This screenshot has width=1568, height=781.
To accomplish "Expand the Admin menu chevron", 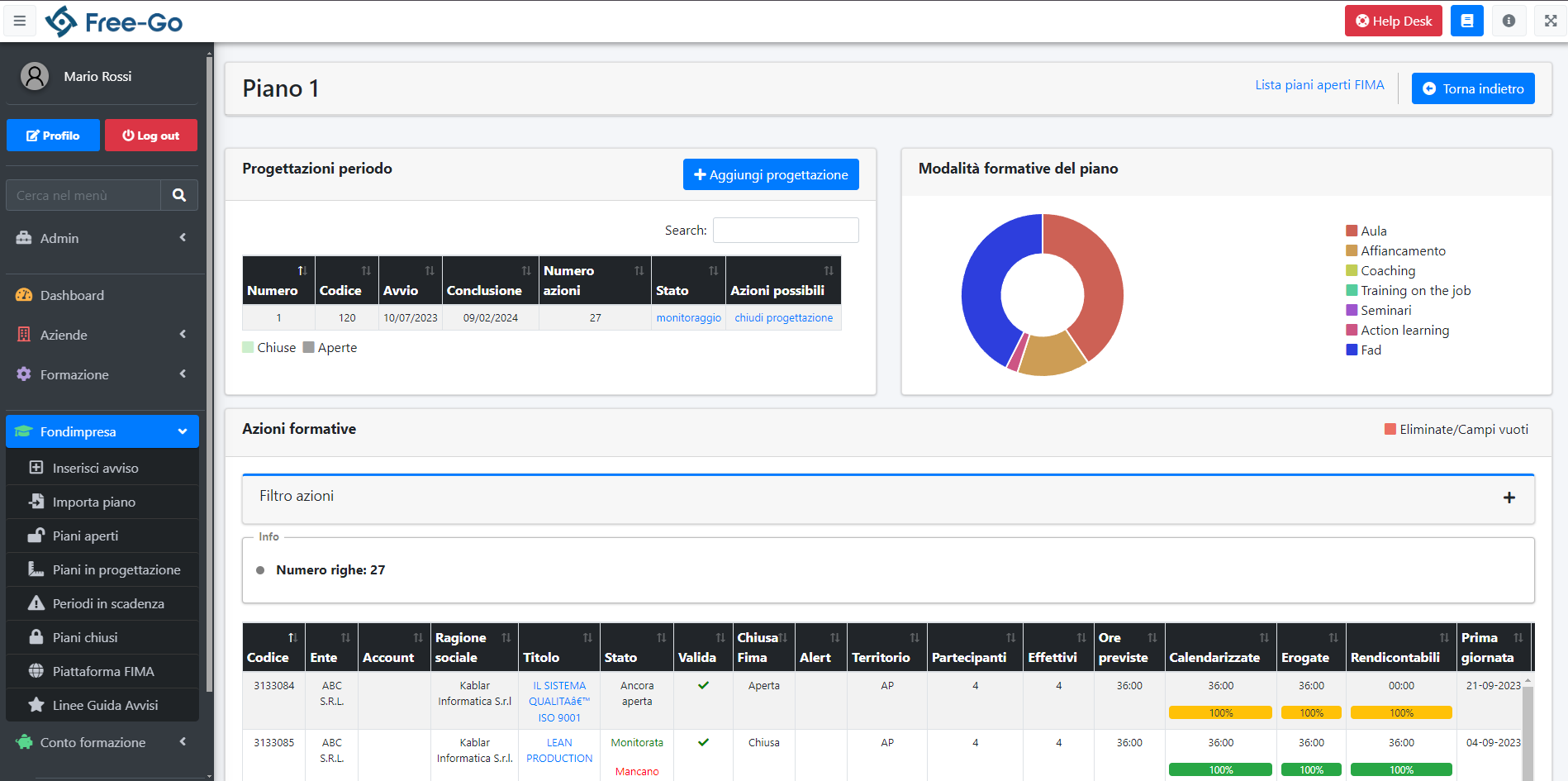I will point(183,237).
